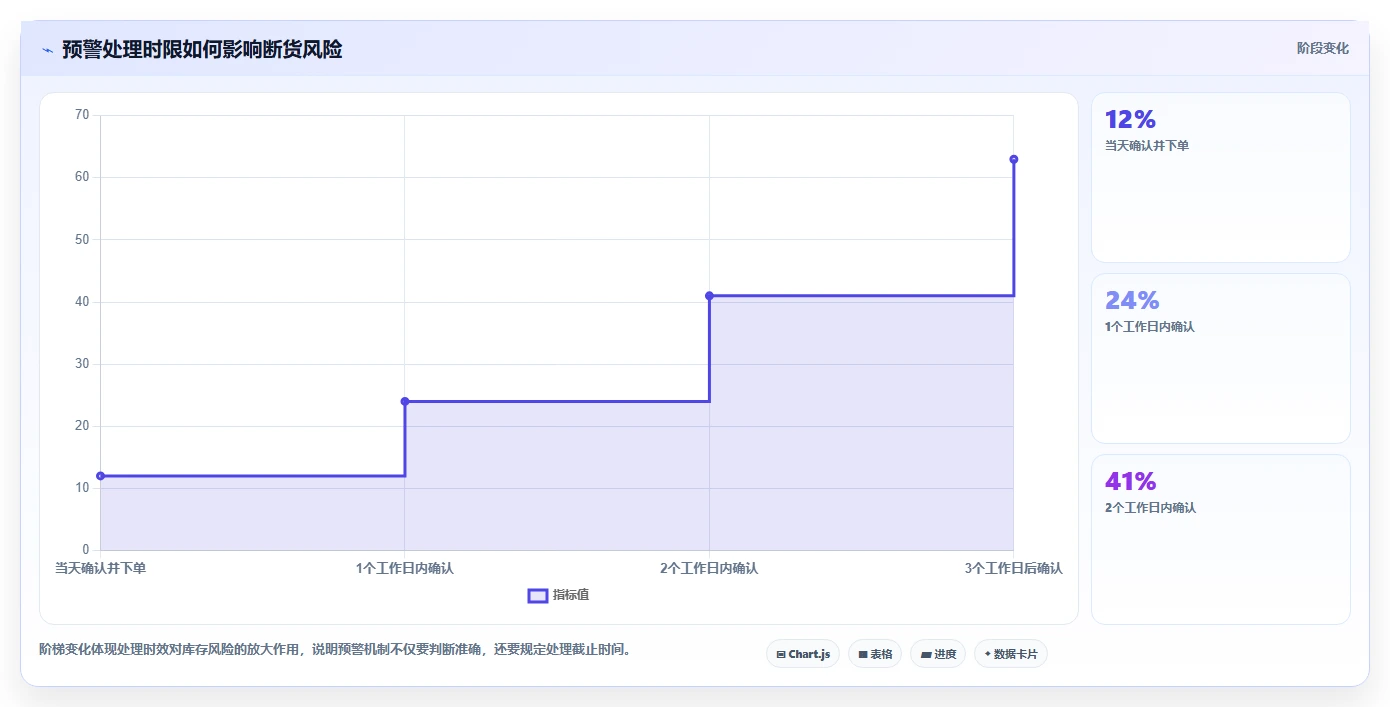Select the 进度 tag chip

(938, 654)
